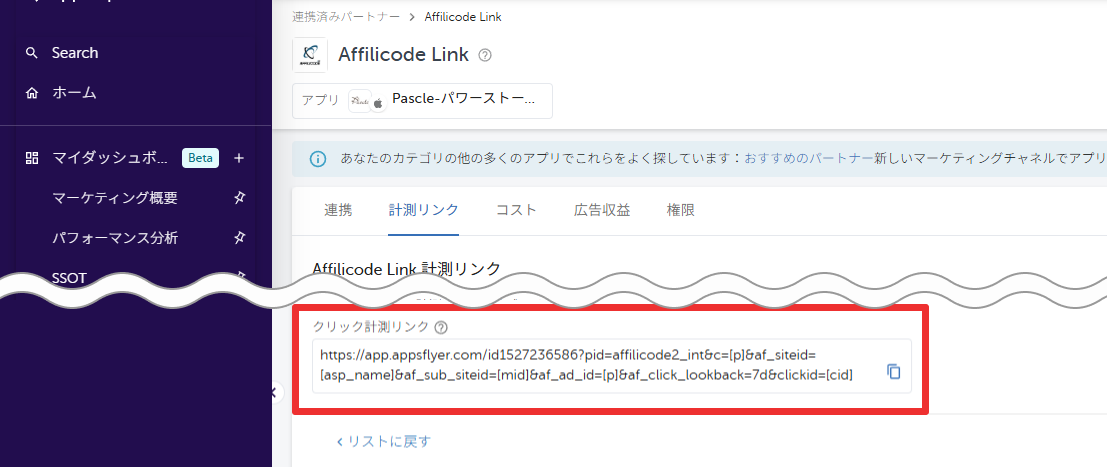This screenshot has height=467, width=1107.
Task: Open the おすすめのパートナー link
Action: click(808, 159)
